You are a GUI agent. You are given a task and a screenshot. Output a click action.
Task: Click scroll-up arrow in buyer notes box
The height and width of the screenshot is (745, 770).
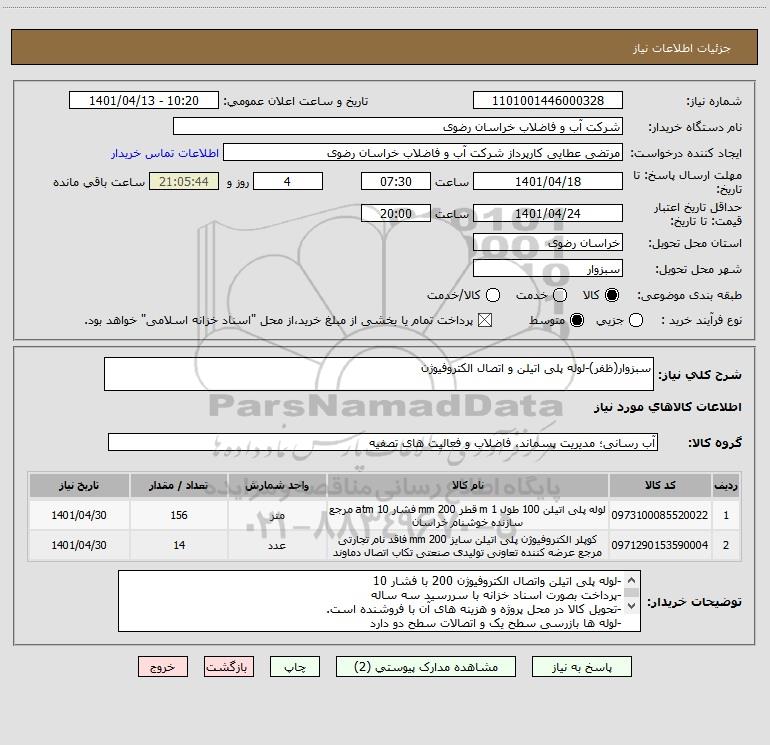pyautogui.click(x=632, y=580)
